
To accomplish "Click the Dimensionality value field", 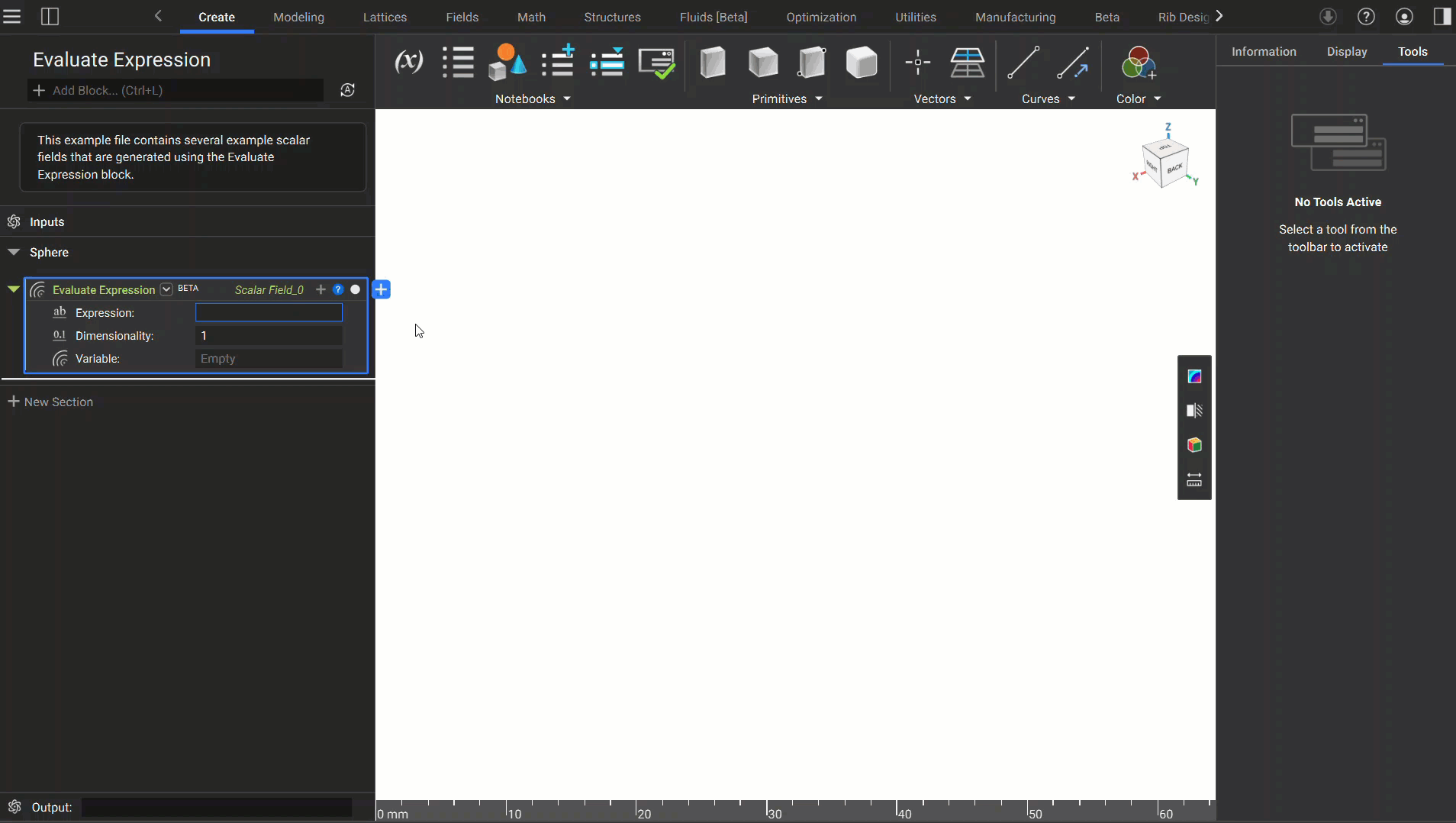I will pos(269,336).
